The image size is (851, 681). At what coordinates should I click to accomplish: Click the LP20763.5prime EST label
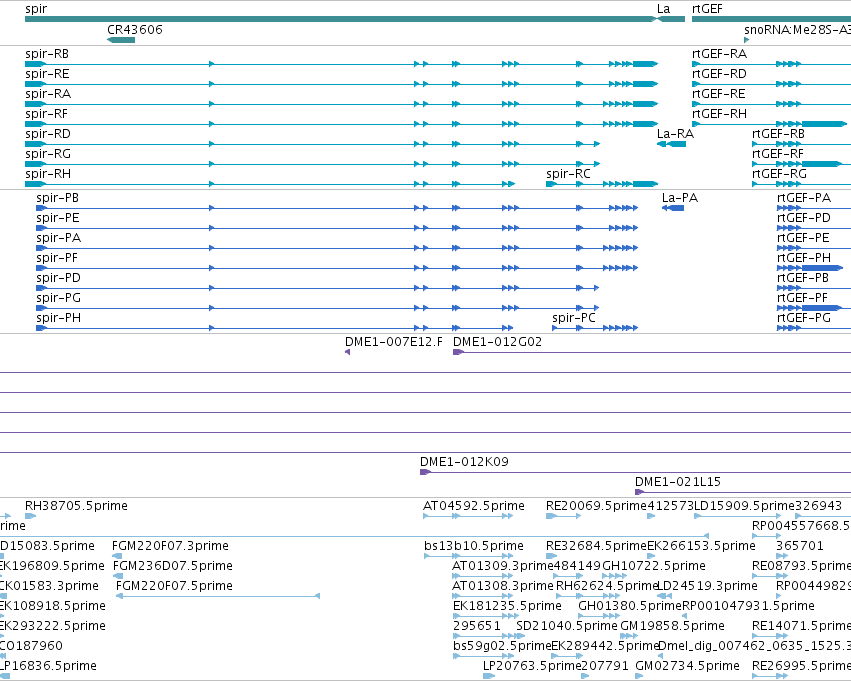tap(532, 666)
